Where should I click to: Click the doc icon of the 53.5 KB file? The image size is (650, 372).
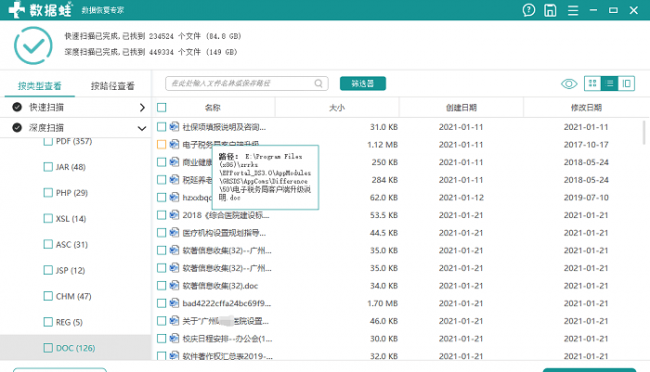pyautogui.click(x=174, y=215)
